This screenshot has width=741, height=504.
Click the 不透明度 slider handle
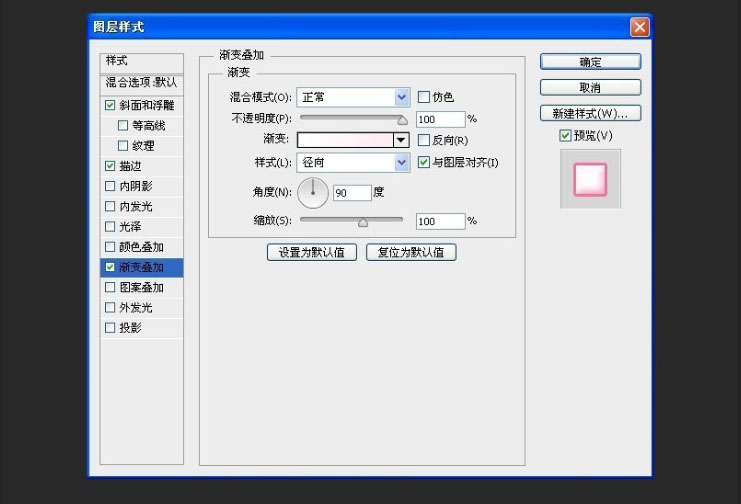click(x=402, y=121)
